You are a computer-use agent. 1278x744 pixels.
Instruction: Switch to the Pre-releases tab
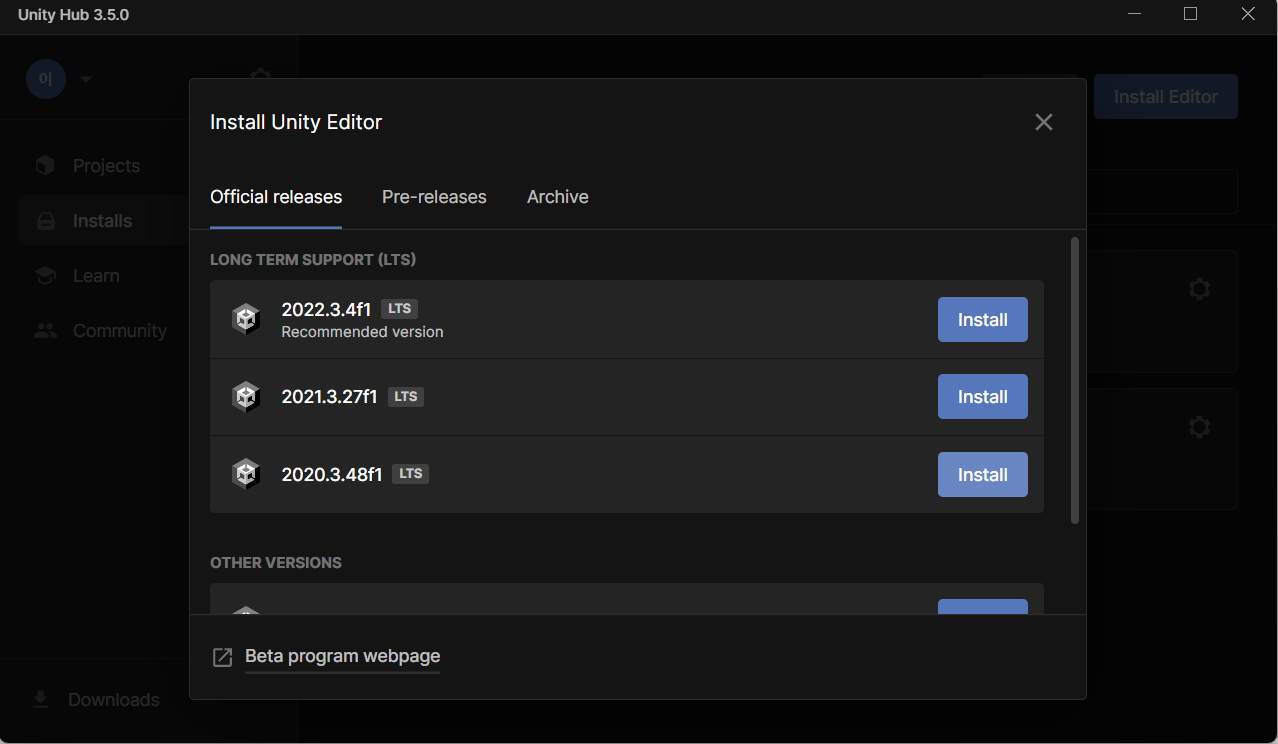[x=434, y=197]
